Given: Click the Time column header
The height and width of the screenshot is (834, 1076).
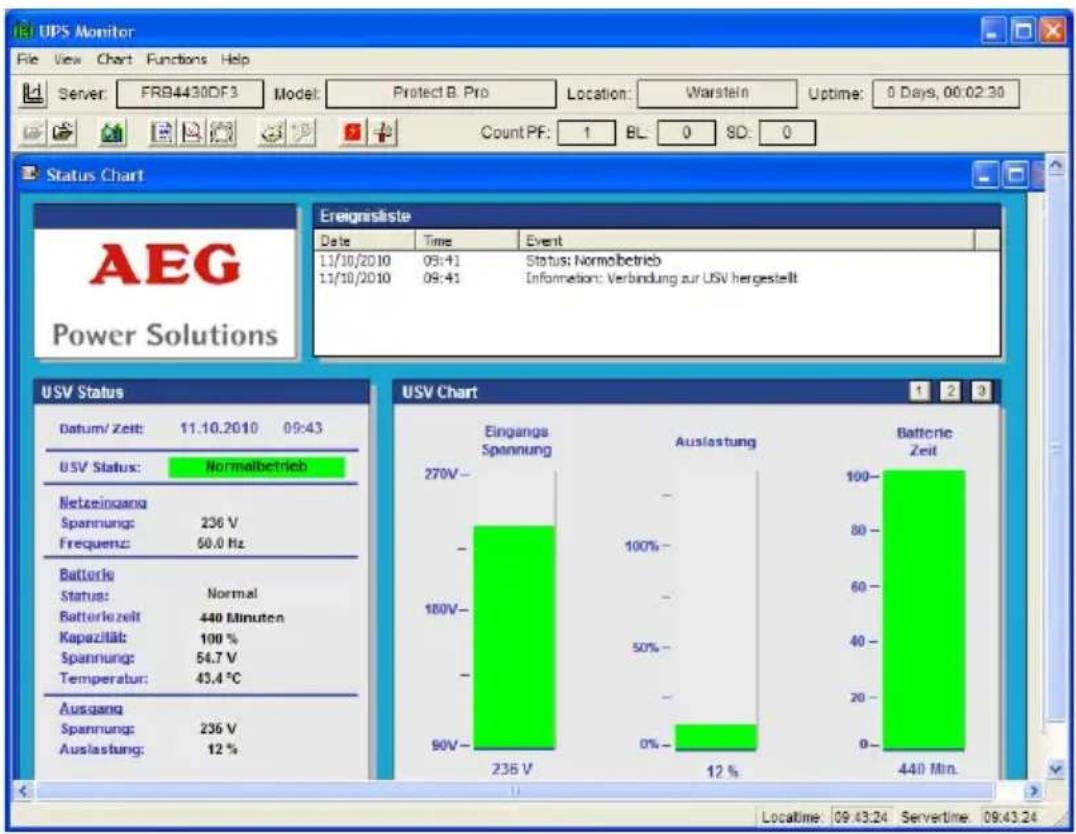Looking at the screenshot, I should pos(466,240).
